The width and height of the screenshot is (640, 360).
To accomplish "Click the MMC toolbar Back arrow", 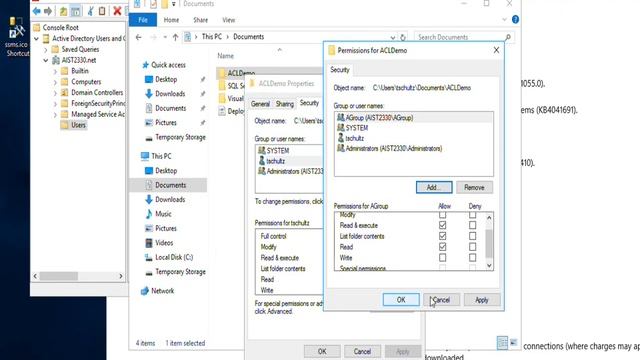I will coord(37,11).
